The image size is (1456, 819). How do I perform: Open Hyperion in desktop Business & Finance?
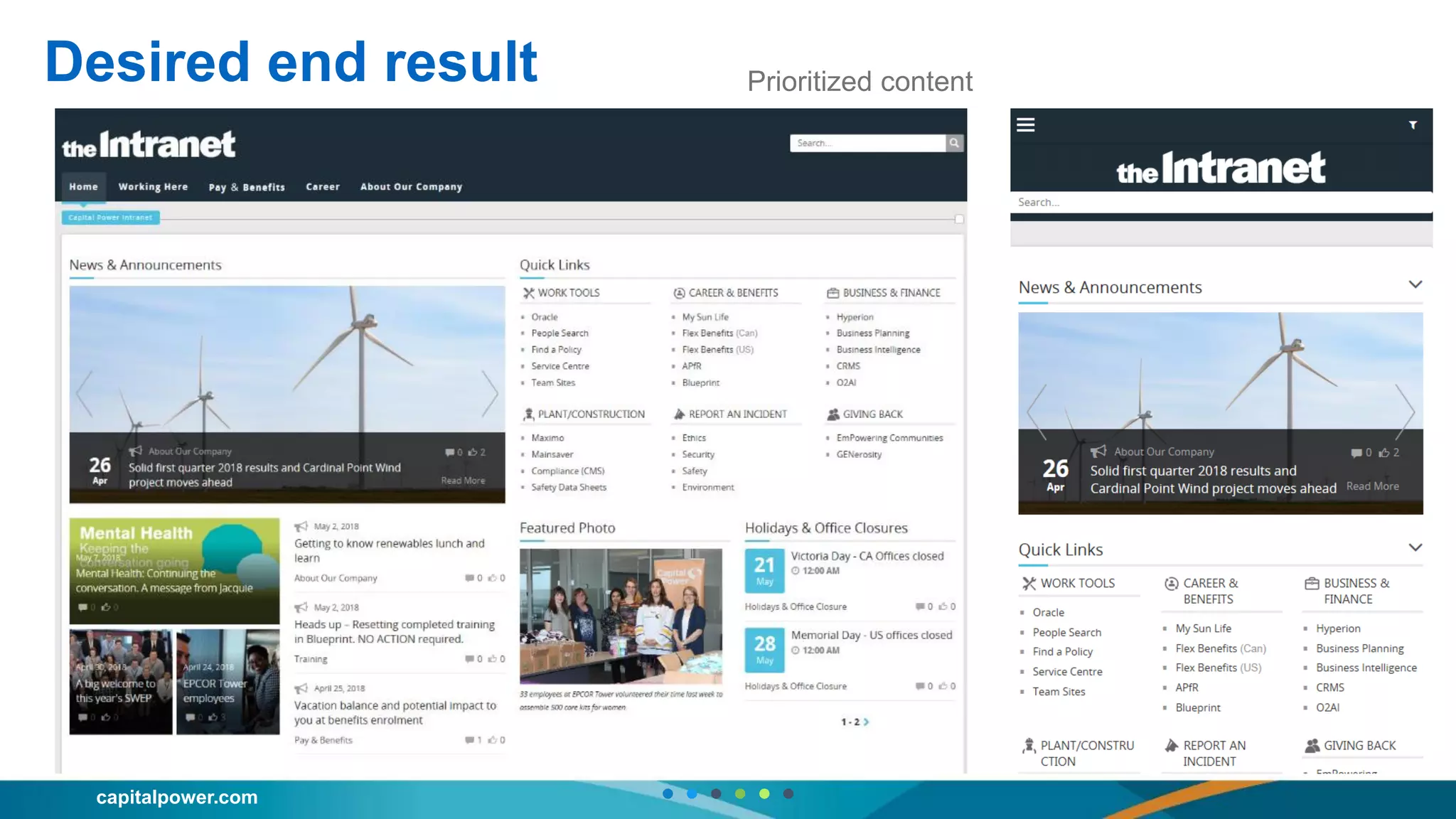[855, 317]
